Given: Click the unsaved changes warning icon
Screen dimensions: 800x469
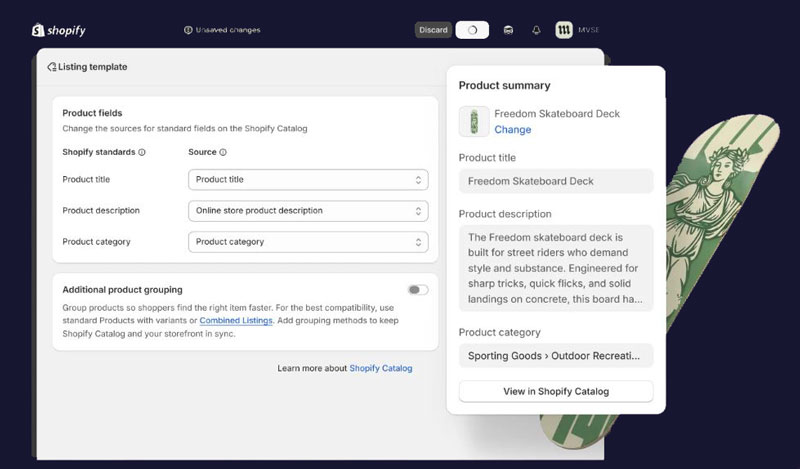Looking at the screenshot, I should pyautogui.click(x=188, y=30).
